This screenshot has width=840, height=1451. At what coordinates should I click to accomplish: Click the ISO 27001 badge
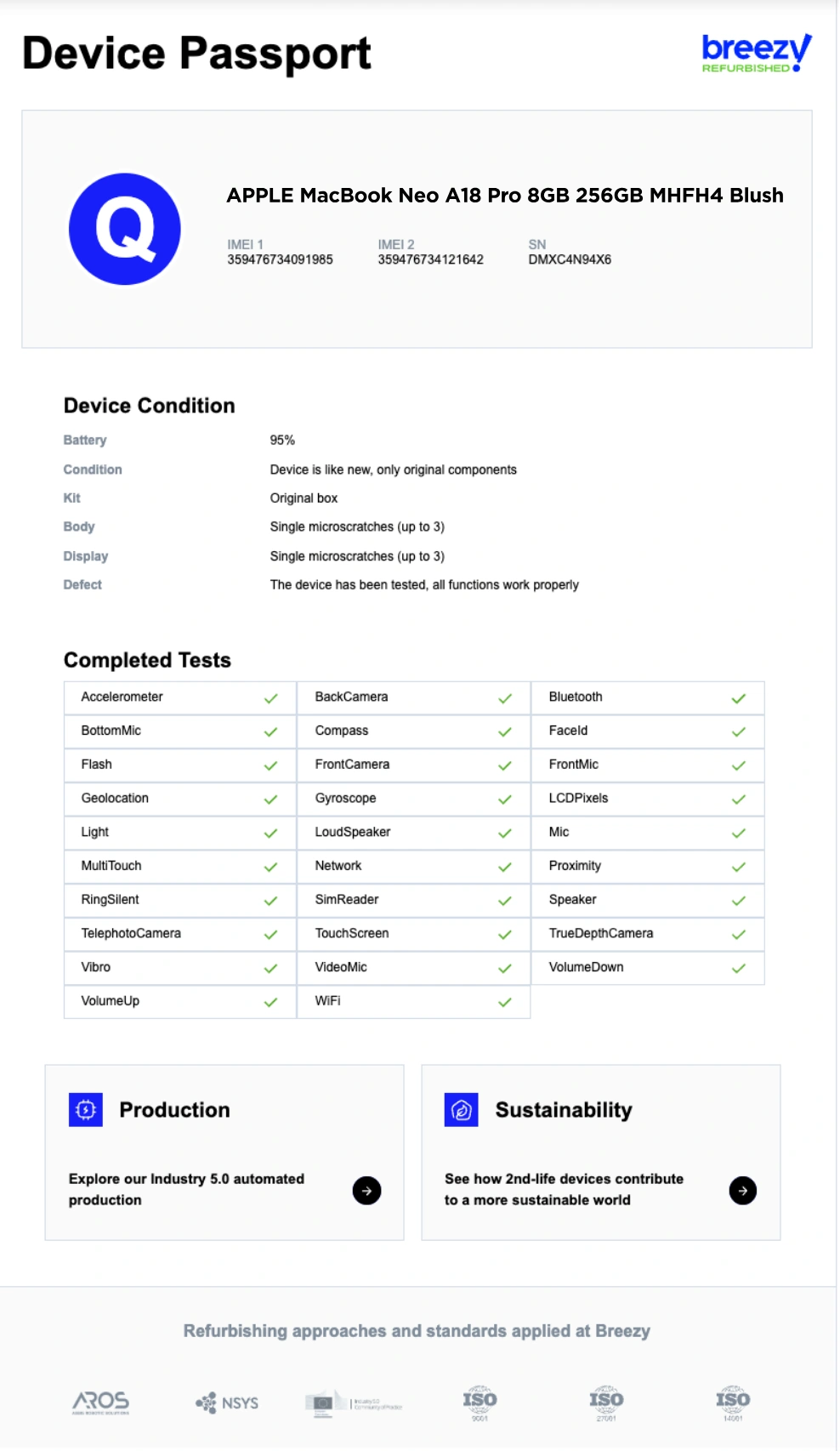[606, 1403]
